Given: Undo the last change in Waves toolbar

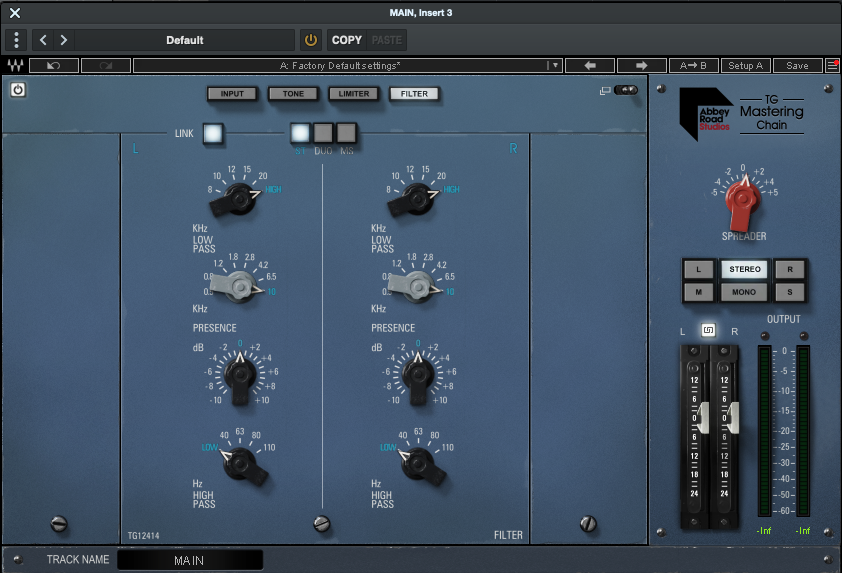Looking at the screenshot, I should point(54,66).
